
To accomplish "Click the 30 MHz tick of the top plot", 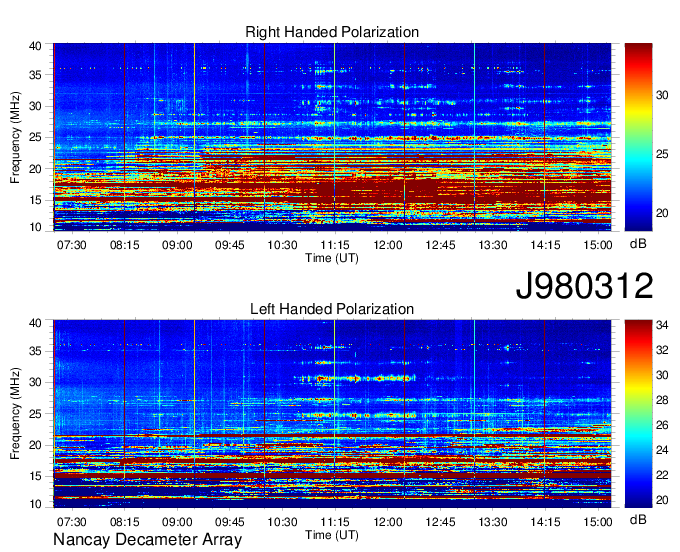I will click(x=35, y=107).
